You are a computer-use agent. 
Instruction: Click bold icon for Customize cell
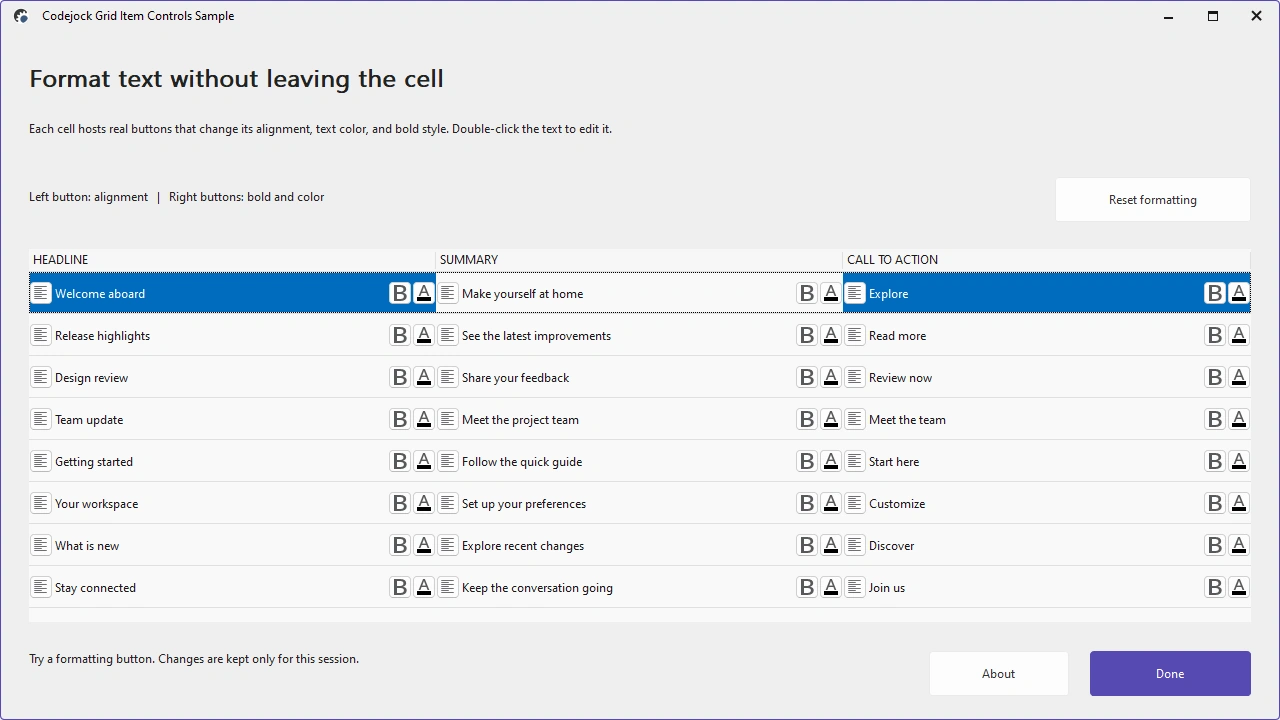coord(1215,503)
